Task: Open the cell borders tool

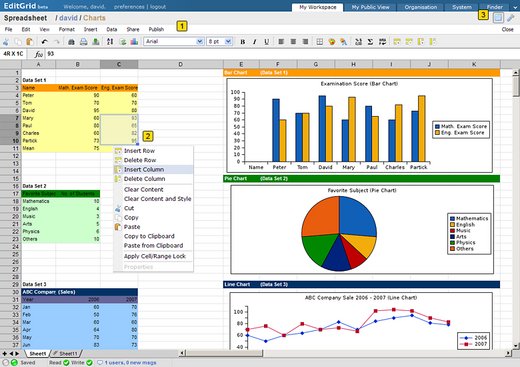Action: tap(319, 42)
